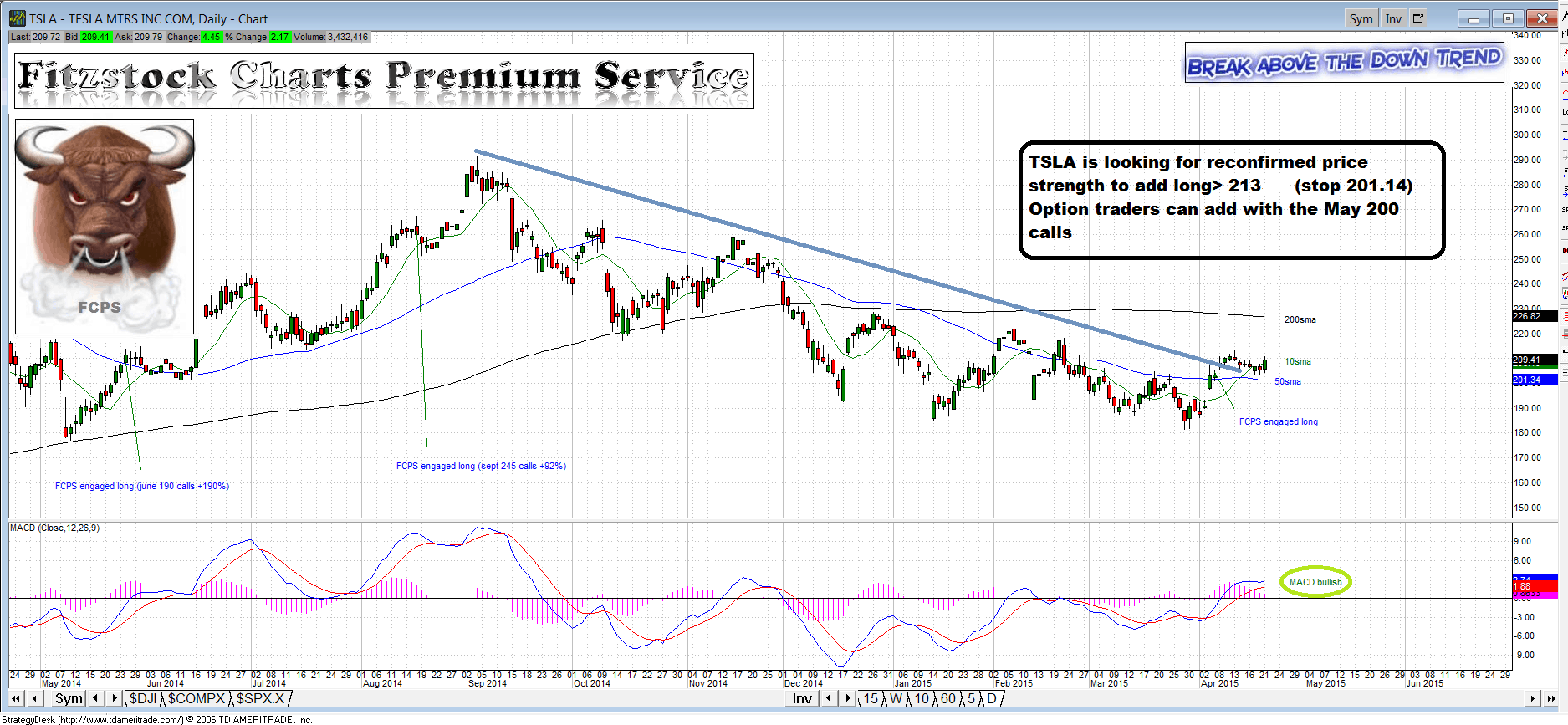Click the MACD (Close,12,26,9) indicator label

[54, 528]
